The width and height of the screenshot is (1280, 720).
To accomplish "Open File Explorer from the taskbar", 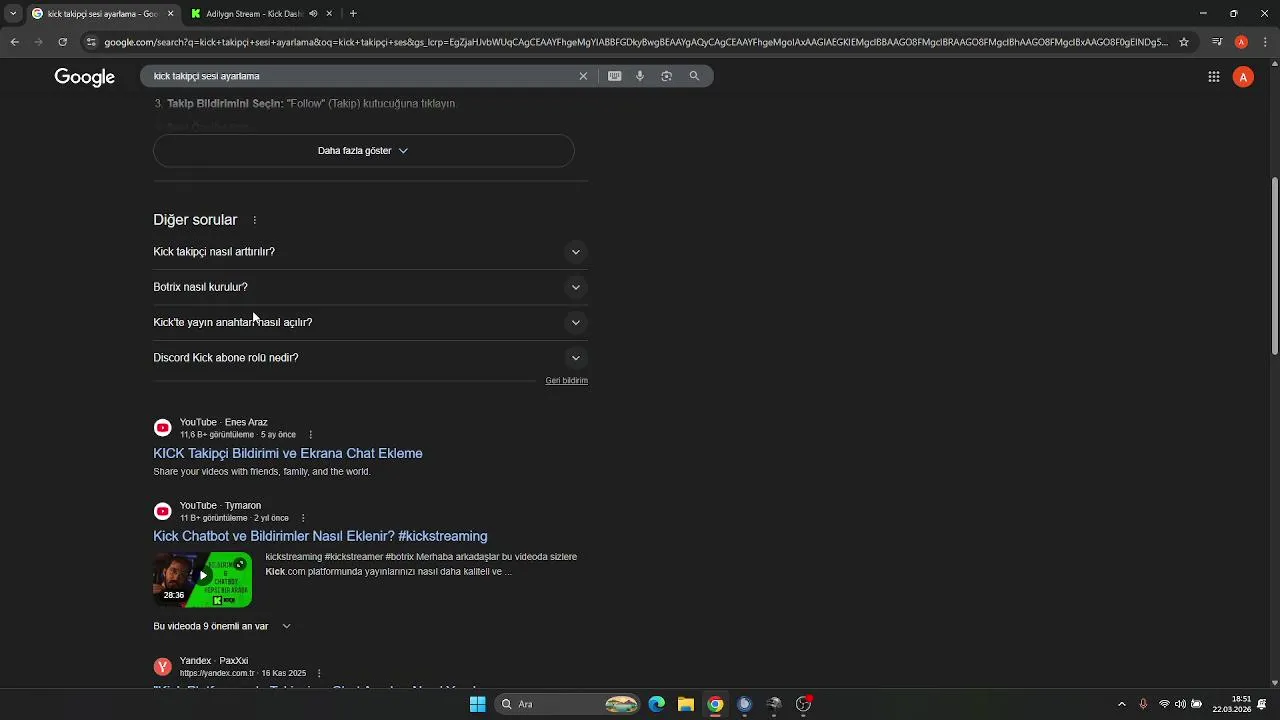I will [686, 704].
